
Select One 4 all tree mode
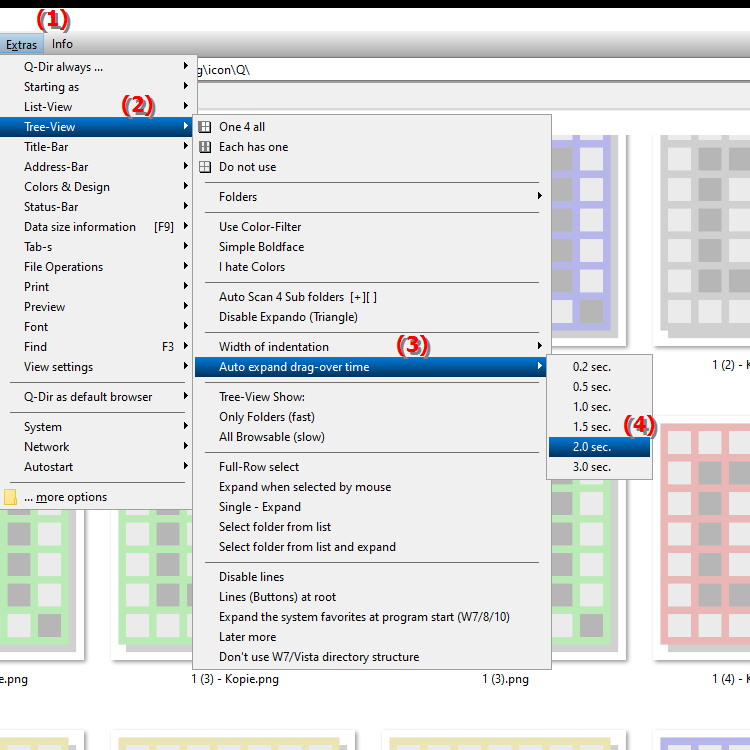click(x=372, y=127)
